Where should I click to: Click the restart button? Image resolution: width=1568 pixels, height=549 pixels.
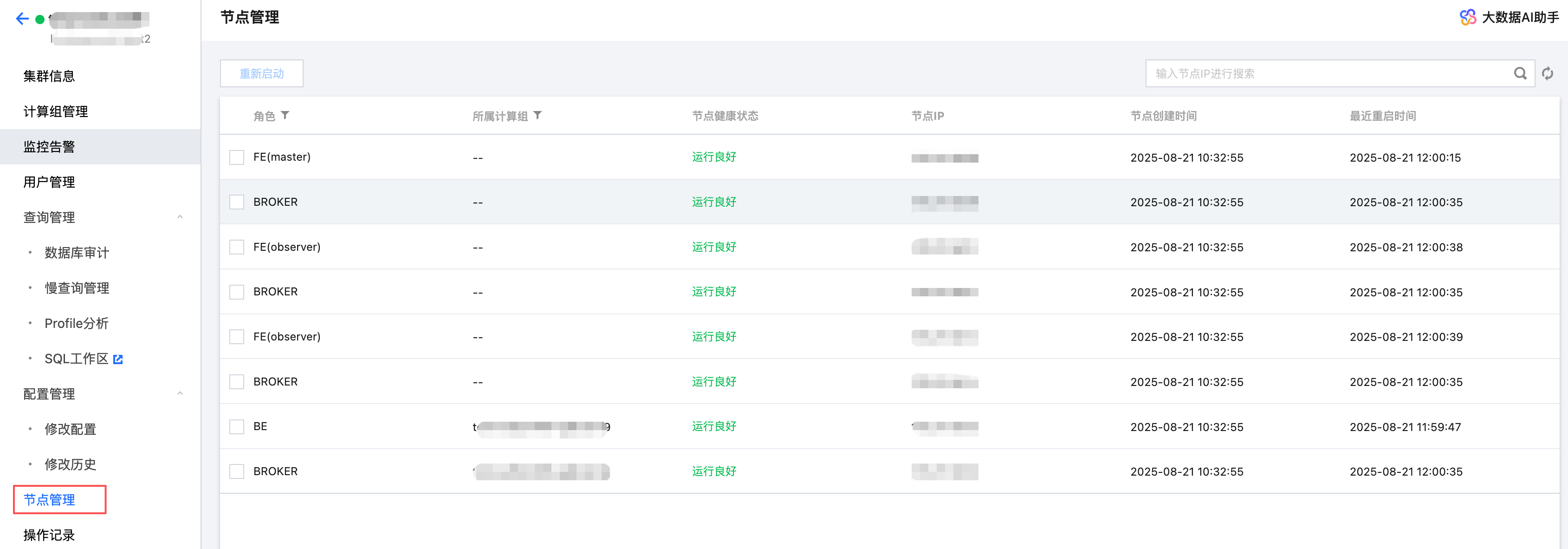[261, 74]
